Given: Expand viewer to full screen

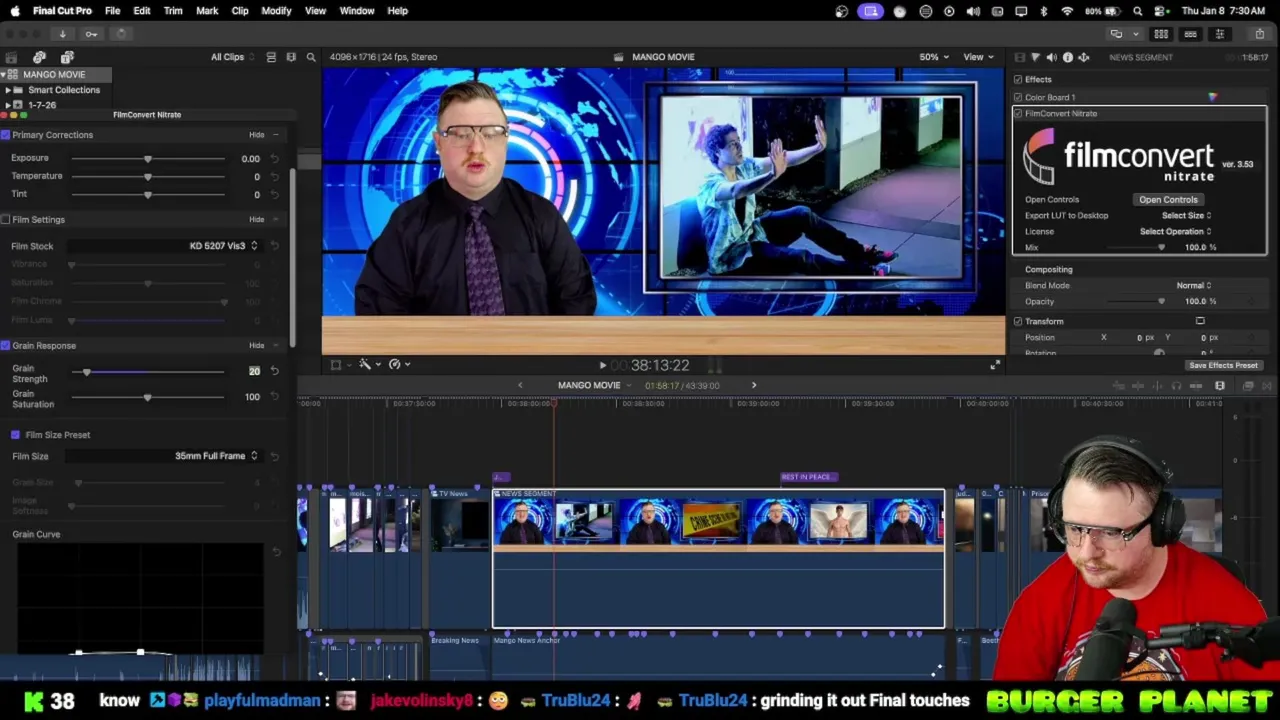Looking at the screenshot, I should 994,366.
